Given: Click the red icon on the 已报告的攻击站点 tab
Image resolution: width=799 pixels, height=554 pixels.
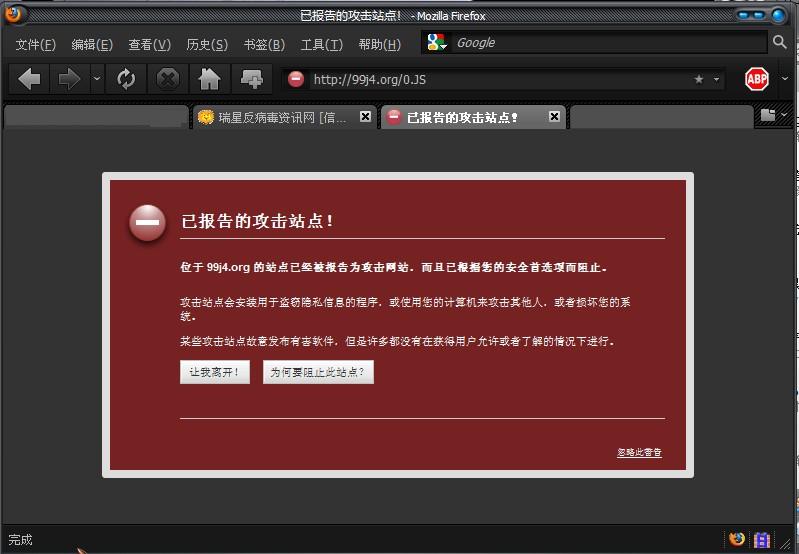Looking at the screenshot, I should click(x=393, y=117).
